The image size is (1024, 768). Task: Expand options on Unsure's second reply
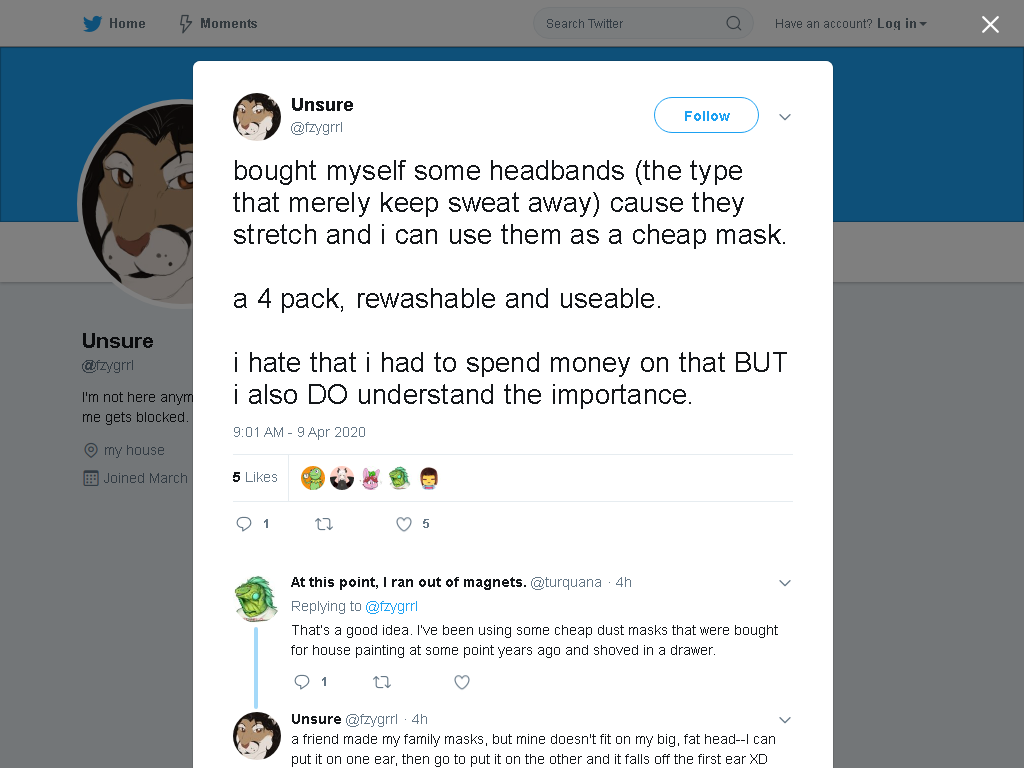click(785, 720)
